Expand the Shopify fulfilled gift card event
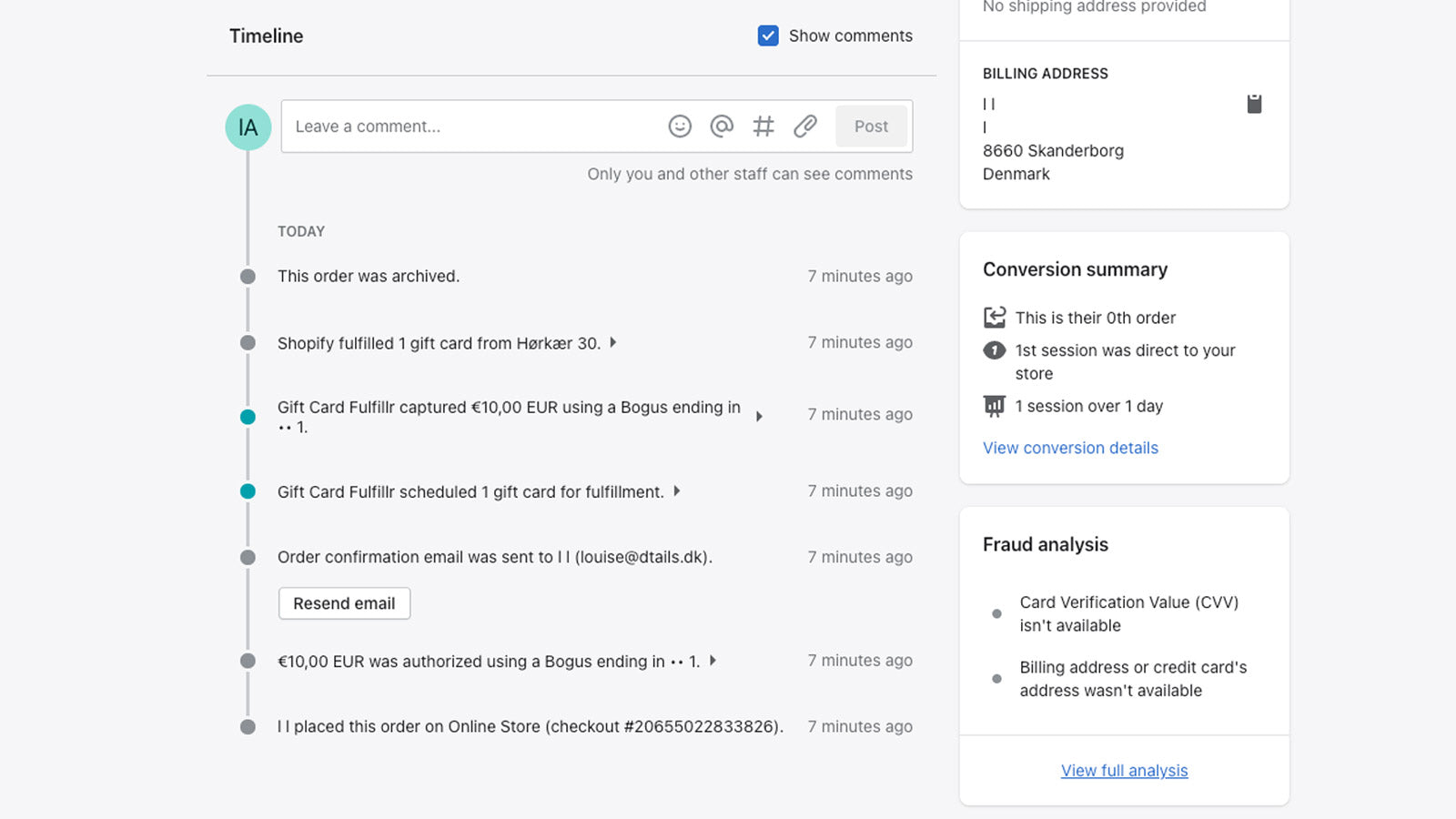Image resolution: width=1456 pixels, height=819 pixels. pos(613,343)
